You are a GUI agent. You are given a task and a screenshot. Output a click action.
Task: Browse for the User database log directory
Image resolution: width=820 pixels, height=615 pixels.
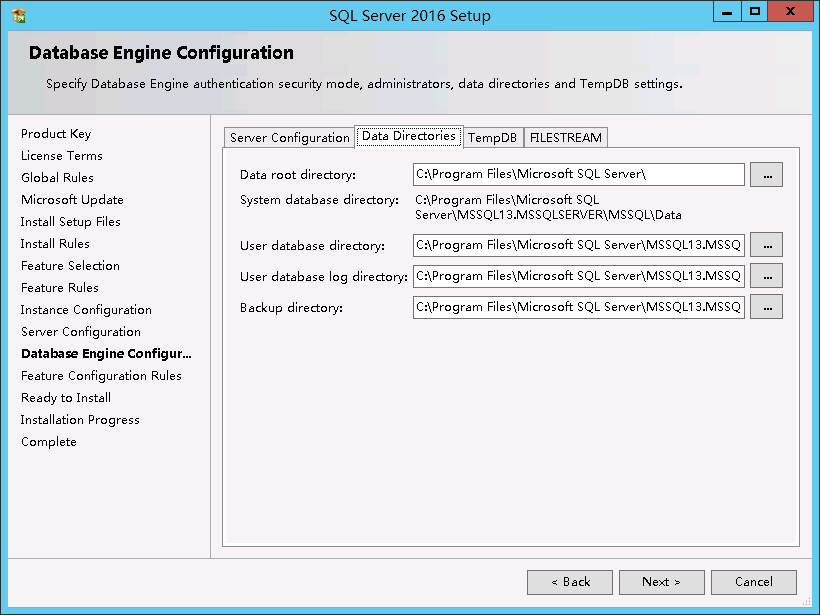click(766, 276)
